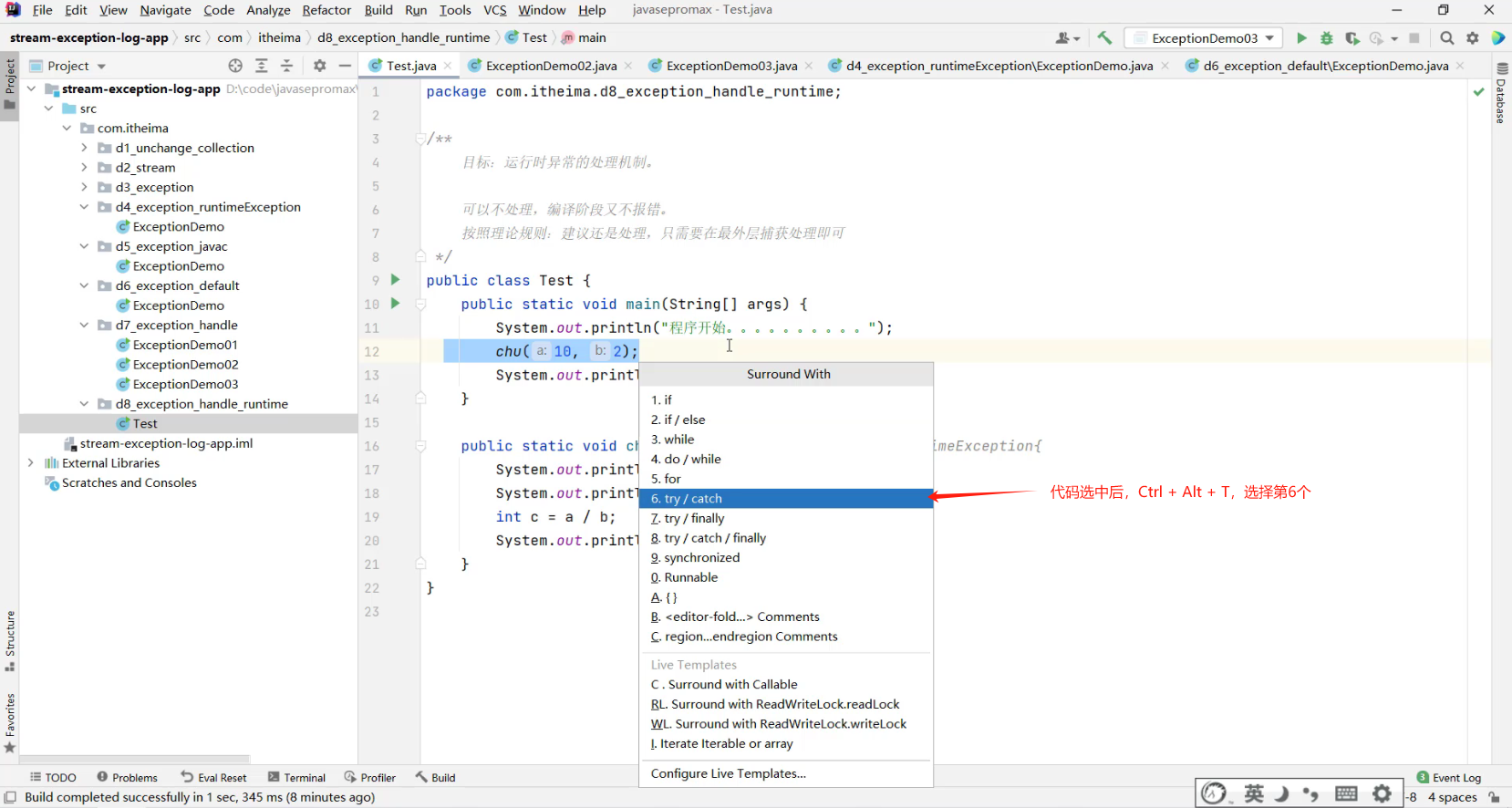This screenshot has width=1512, height=808.
Task: Collapse all in the Project panel
Action: coord(286,66)
